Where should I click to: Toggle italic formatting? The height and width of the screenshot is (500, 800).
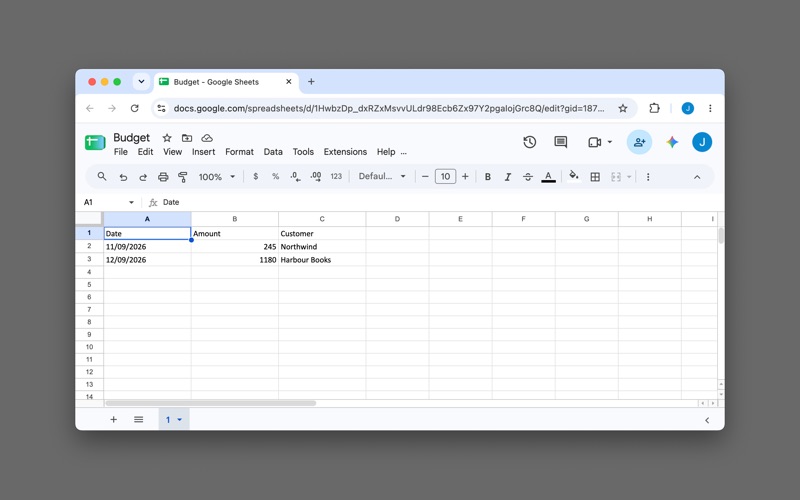pyautogui.click(x=508, y=177)
